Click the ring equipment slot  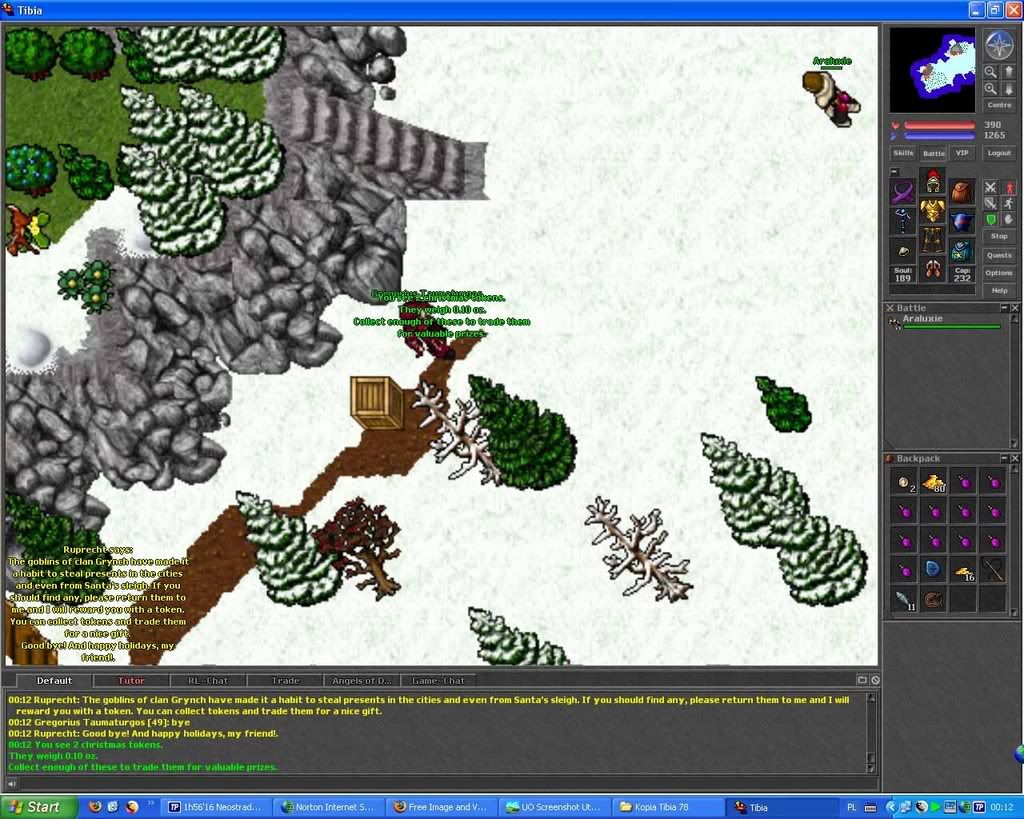[904, 251]
